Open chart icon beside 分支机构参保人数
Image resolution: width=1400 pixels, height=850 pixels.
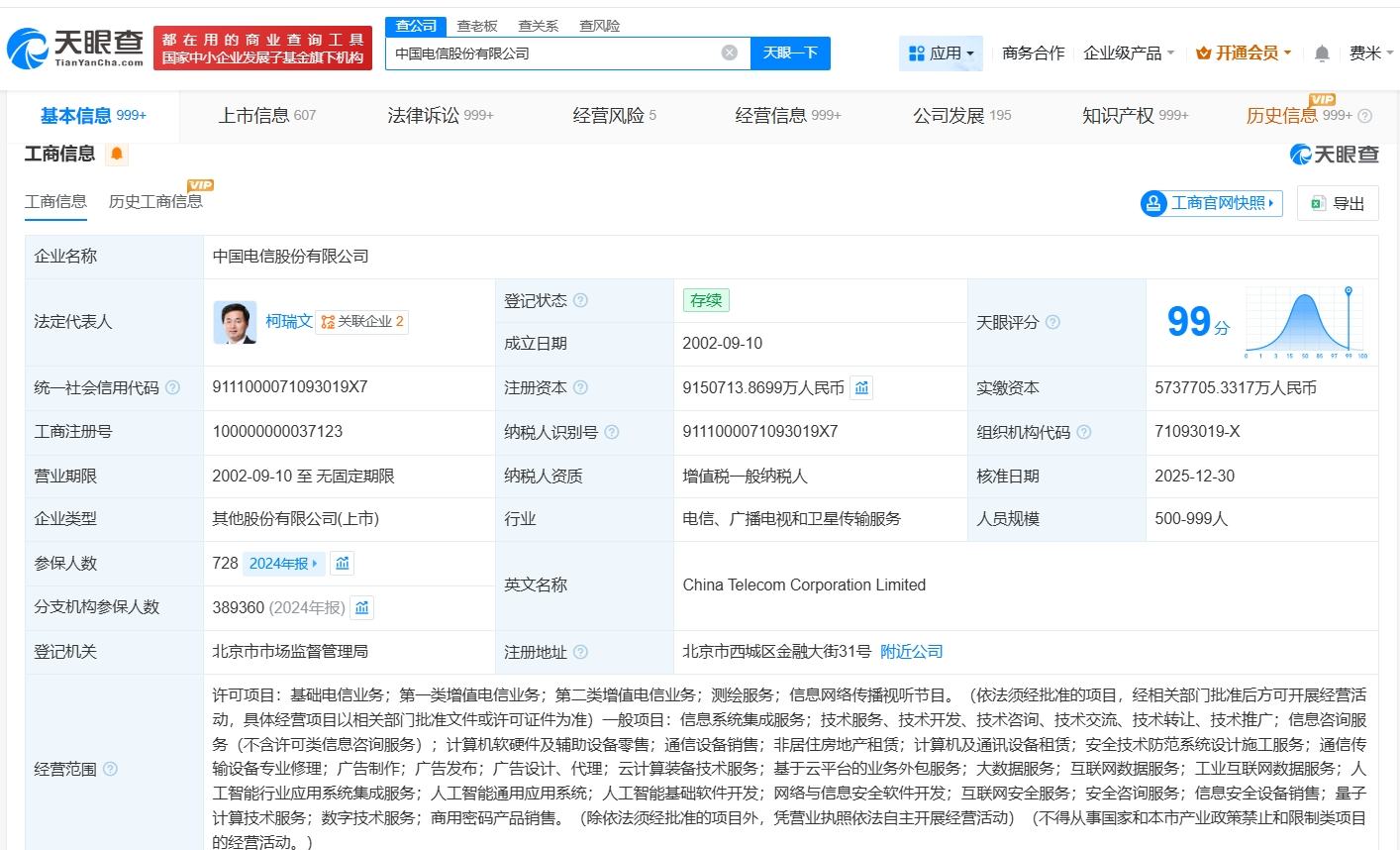[362, 607]
